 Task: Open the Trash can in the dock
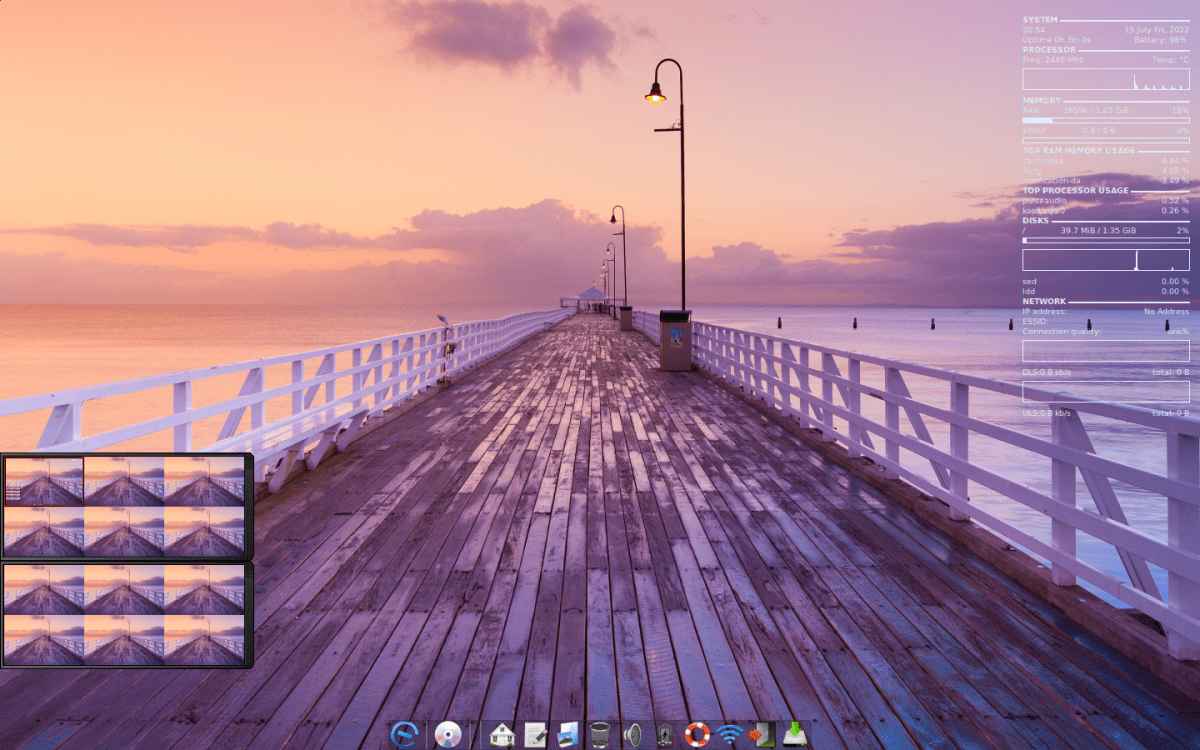tap(598, 732)
